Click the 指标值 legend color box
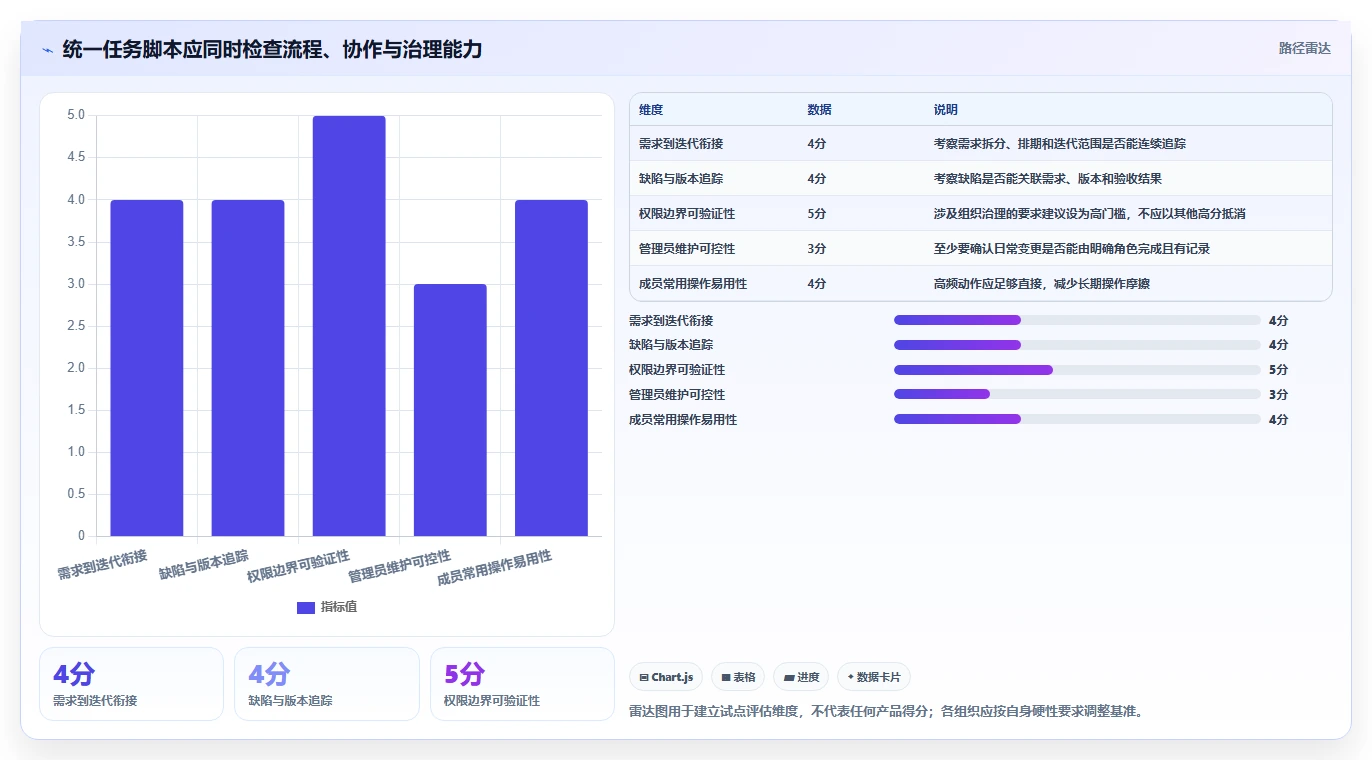 click(306, 608)
